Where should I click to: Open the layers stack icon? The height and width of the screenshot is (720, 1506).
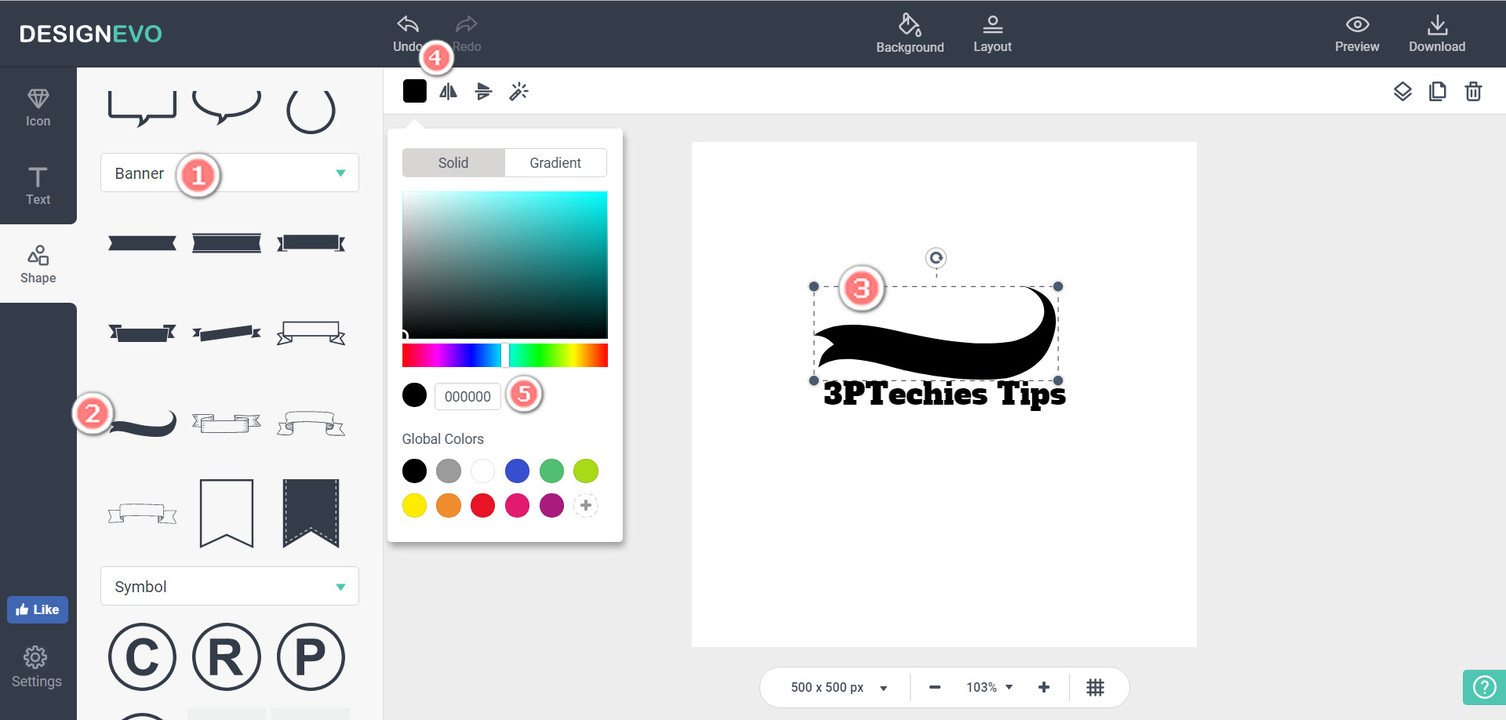(x=1402, y=92)
